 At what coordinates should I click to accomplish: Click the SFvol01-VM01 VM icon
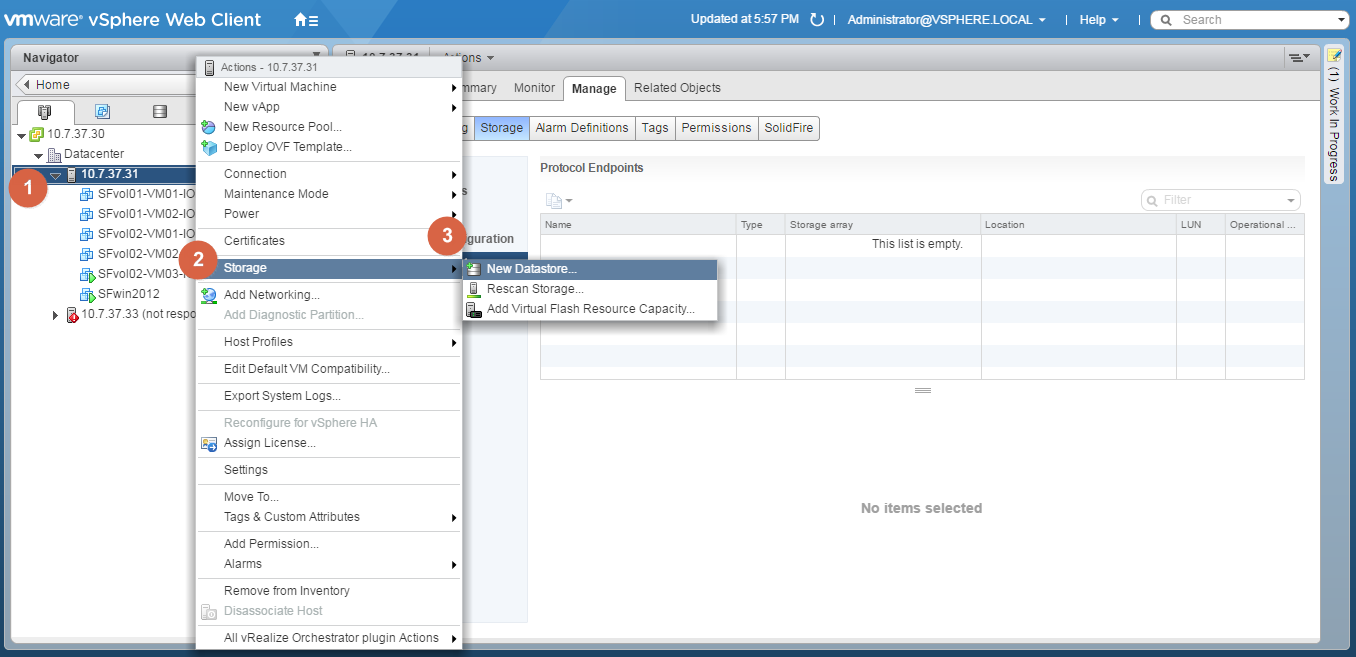coord(87,194)
